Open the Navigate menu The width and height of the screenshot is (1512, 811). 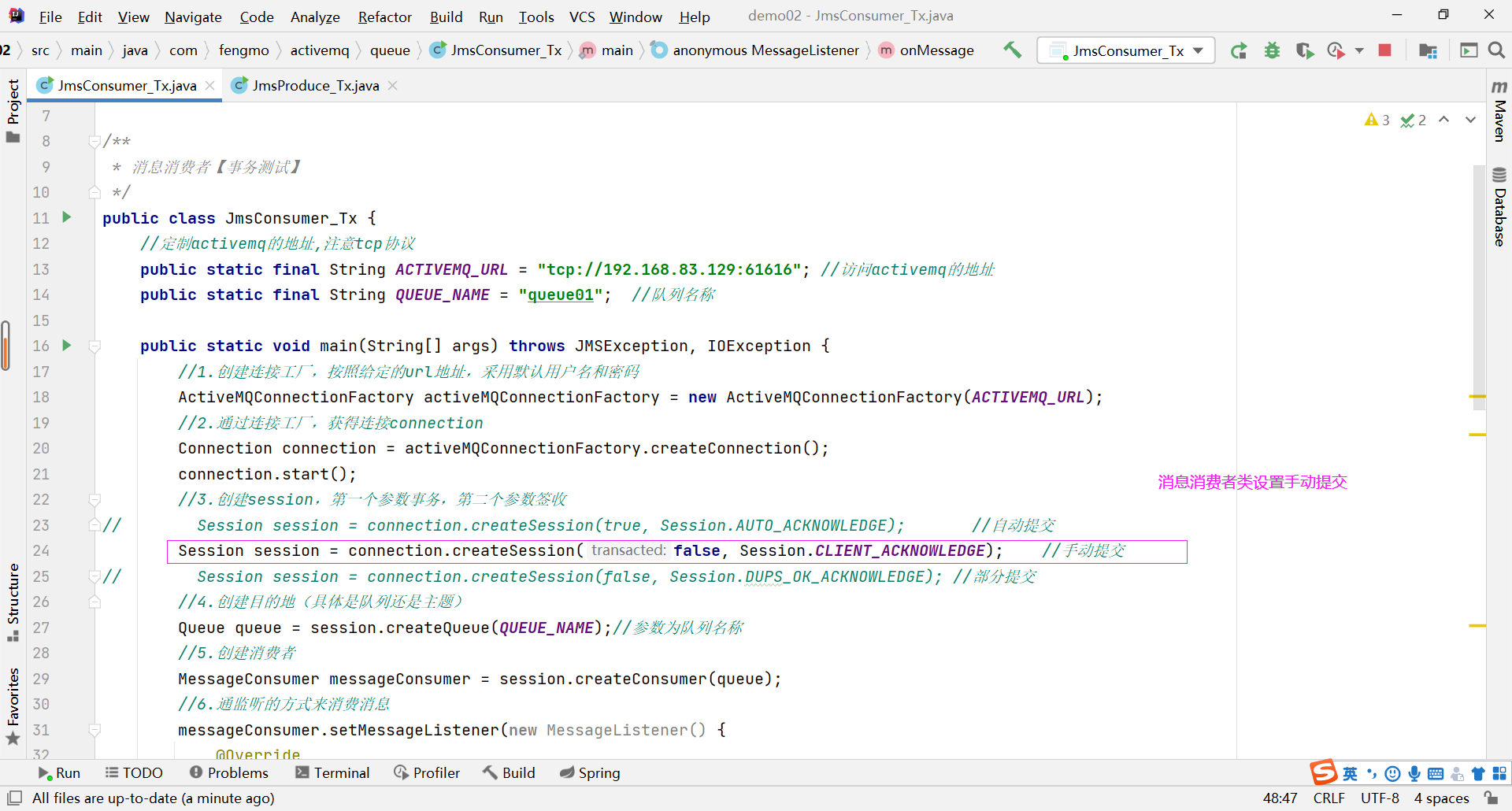point(193,17)
